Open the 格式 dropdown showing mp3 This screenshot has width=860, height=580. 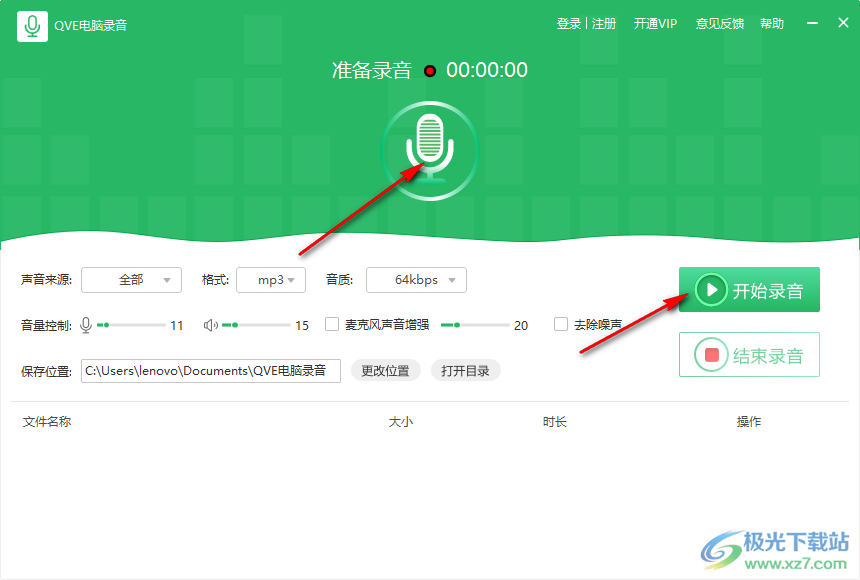[271, 280]
